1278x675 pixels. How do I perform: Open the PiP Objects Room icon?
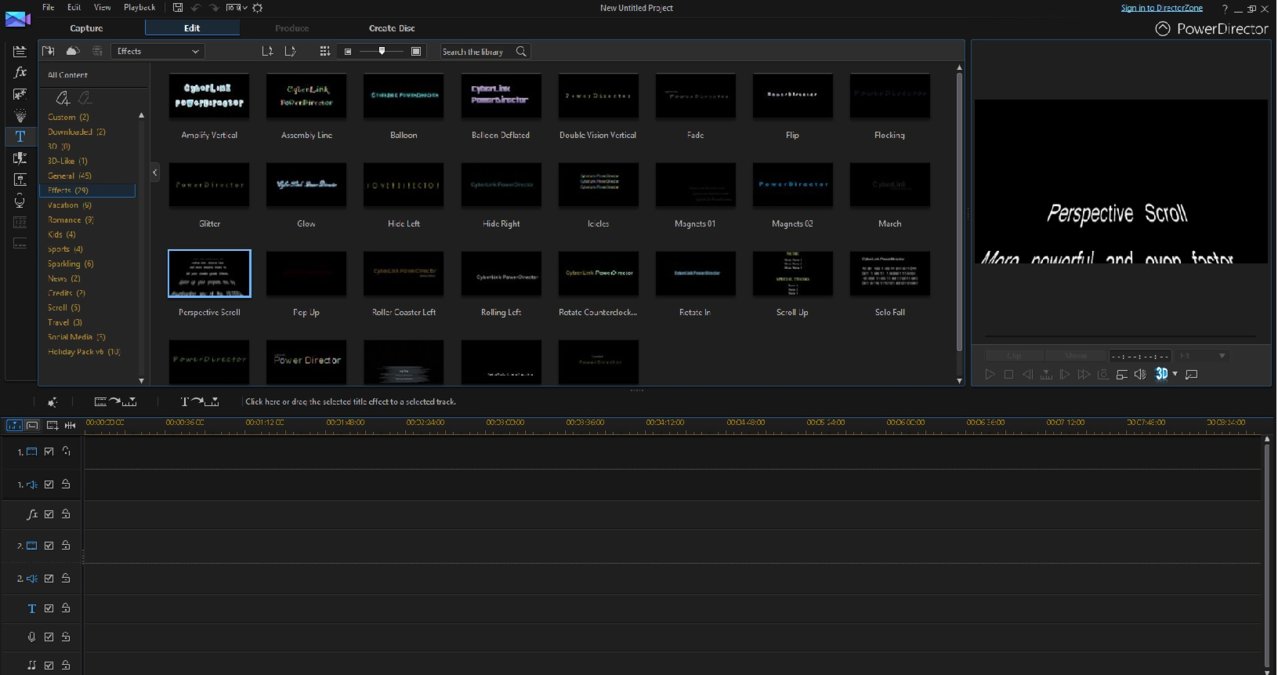(x=20, y=94)
